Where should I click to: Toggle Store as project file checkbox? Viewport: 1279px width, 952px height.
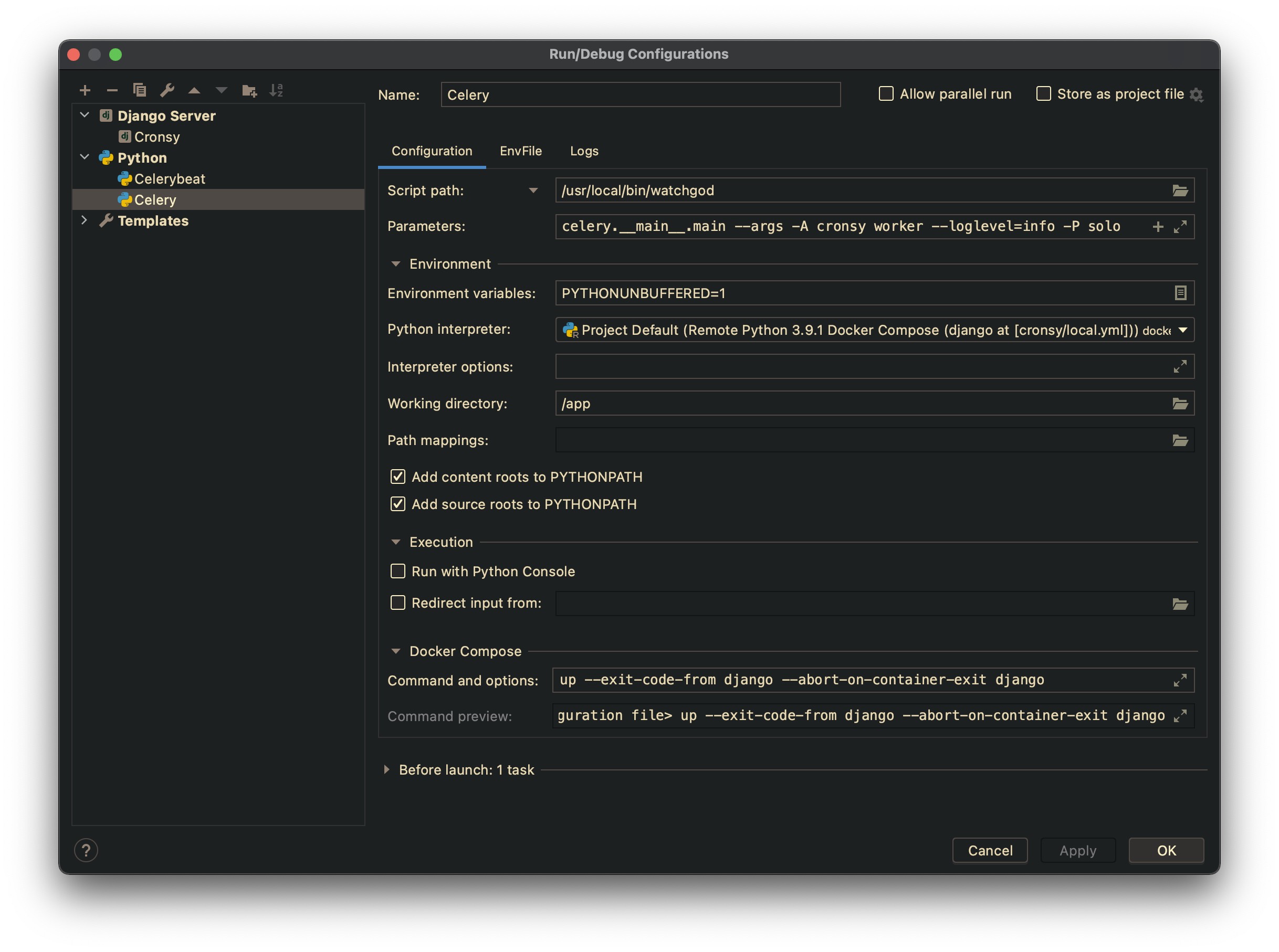click(x=1043, y=94)
